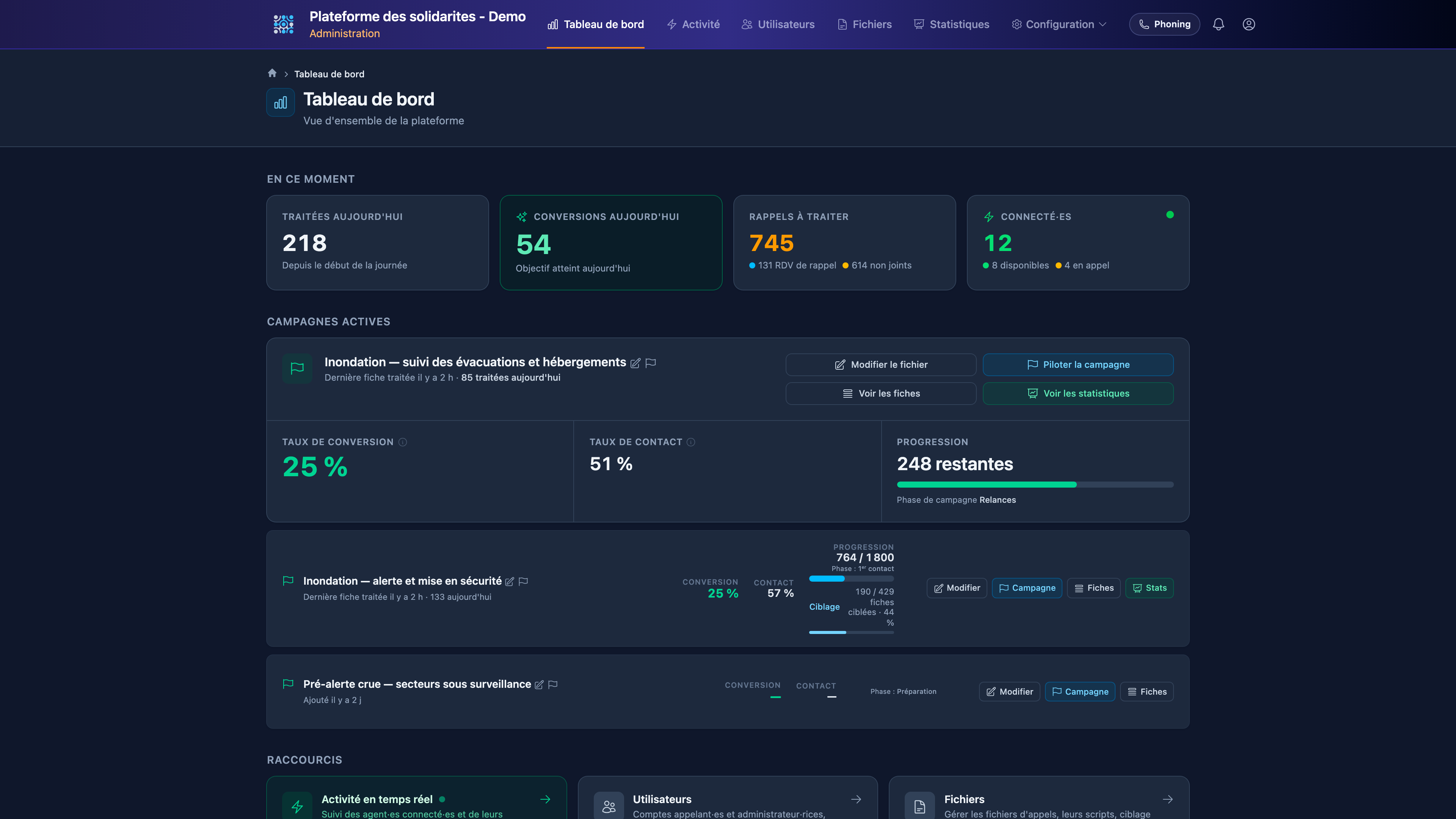Viewport: 1456px width, 819px height.
Task: Click flag icon after Inondation alerte et mise en sécurité title
Action: click(x=523, y=582)
